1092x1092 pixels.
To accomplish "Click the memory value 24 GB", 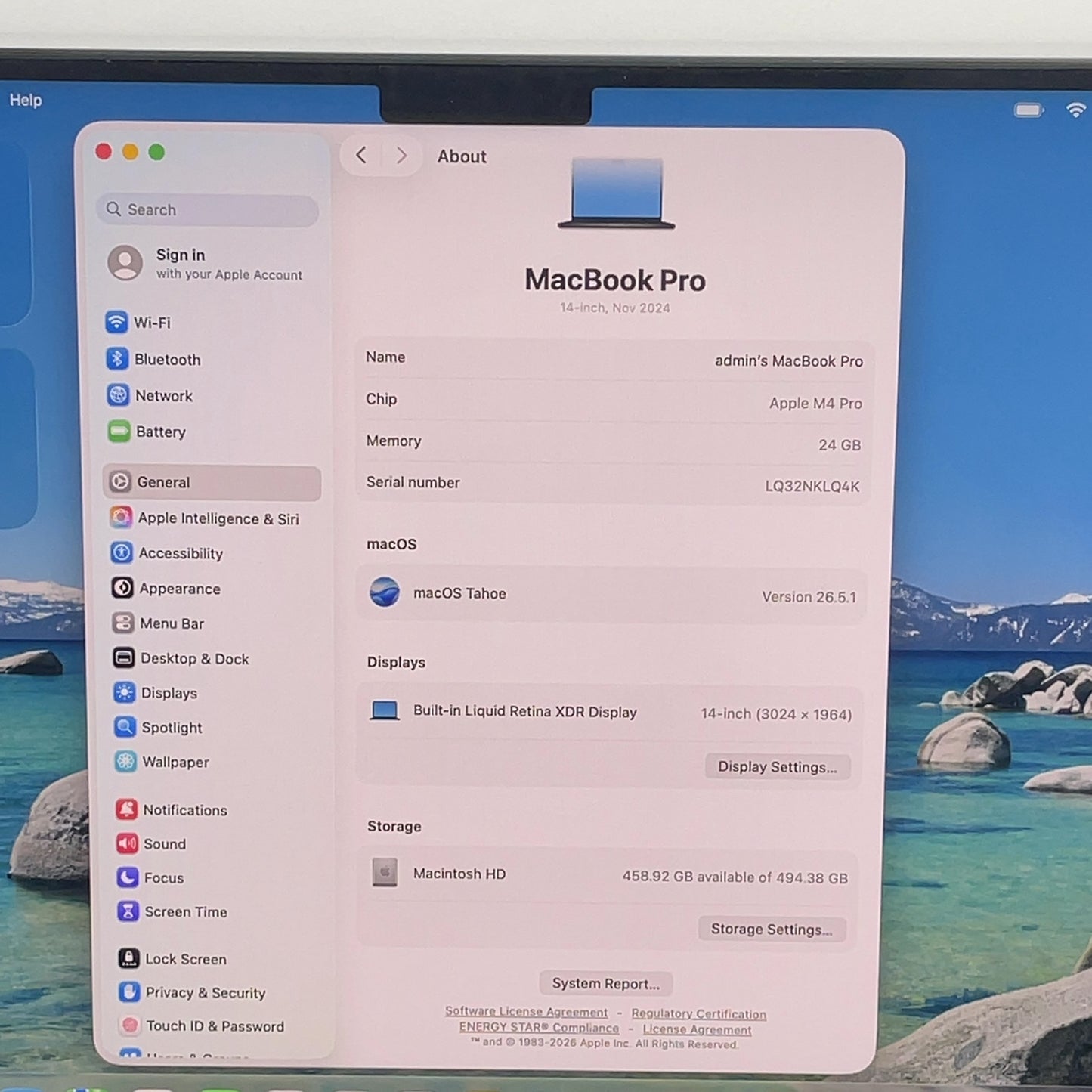I will pos(840,445).
